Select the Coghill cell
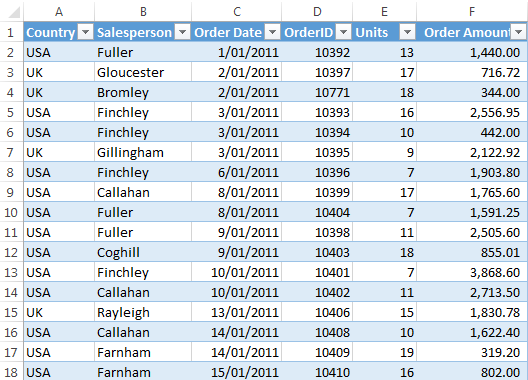 [143, 253]
